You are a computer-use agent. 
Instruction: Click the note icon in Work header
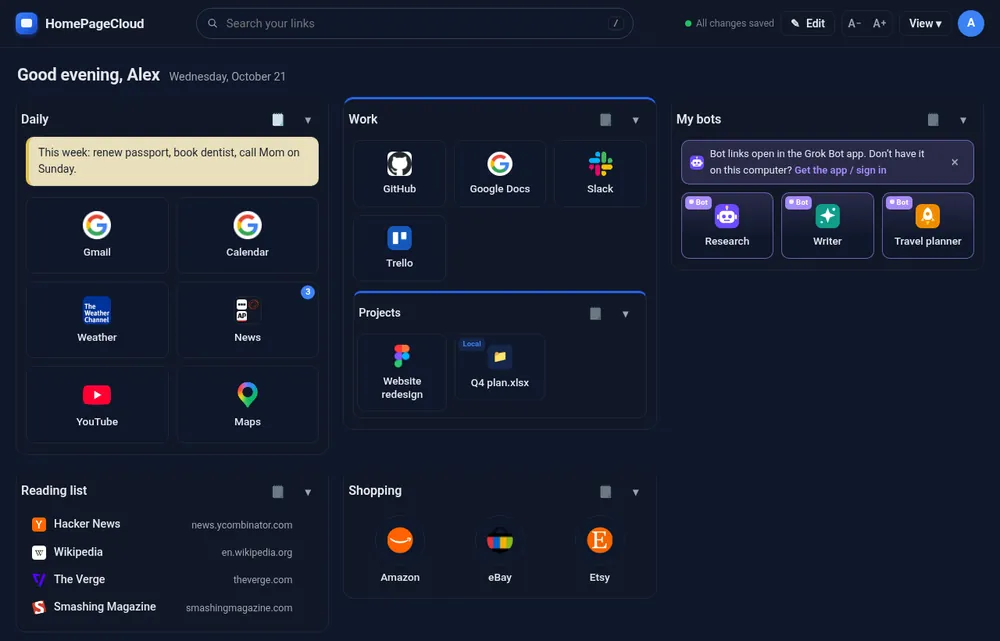[x=606, y=119]
